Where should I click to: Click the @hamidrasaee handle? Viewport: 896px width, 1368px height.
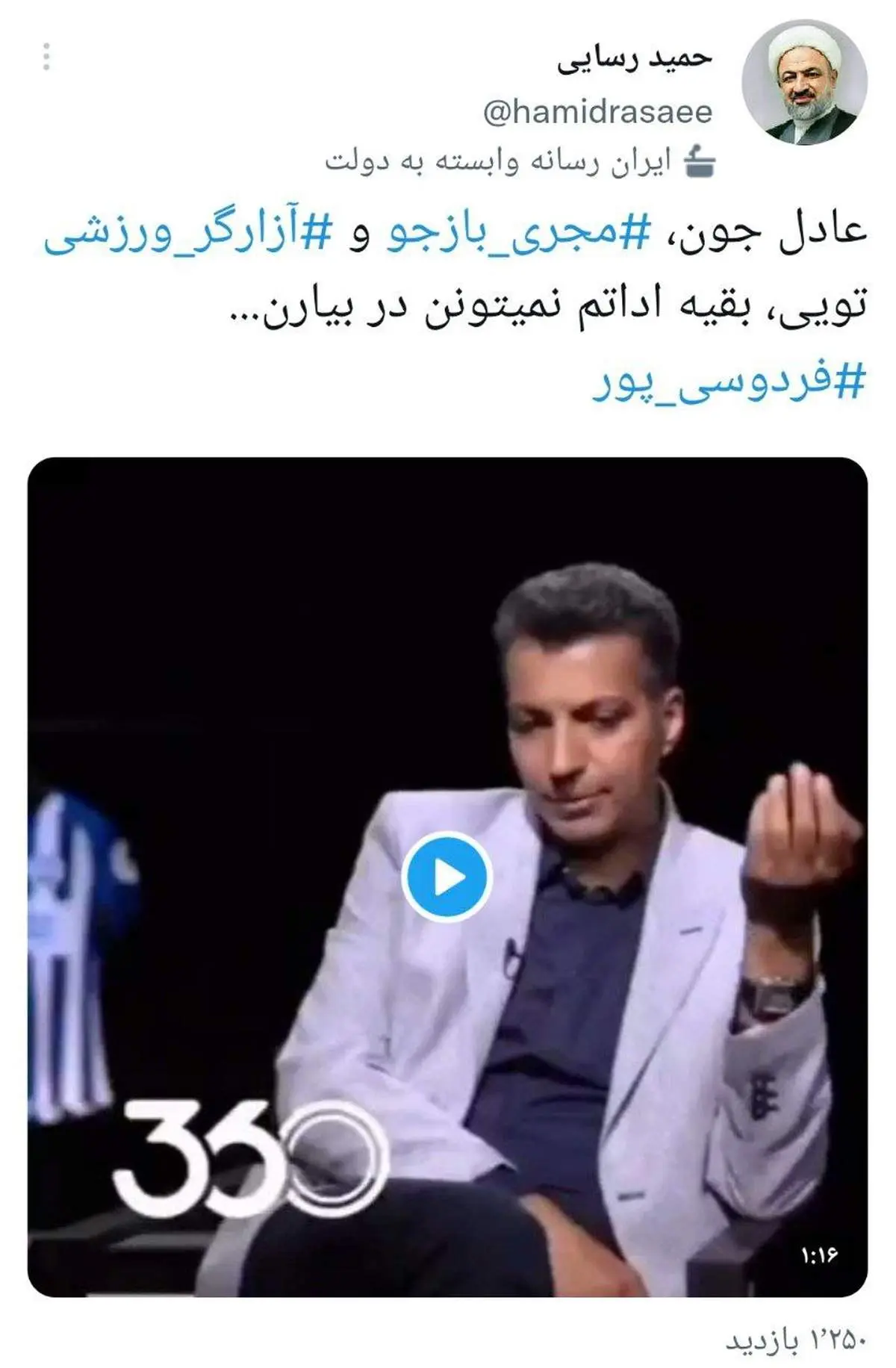pos(597,113)
